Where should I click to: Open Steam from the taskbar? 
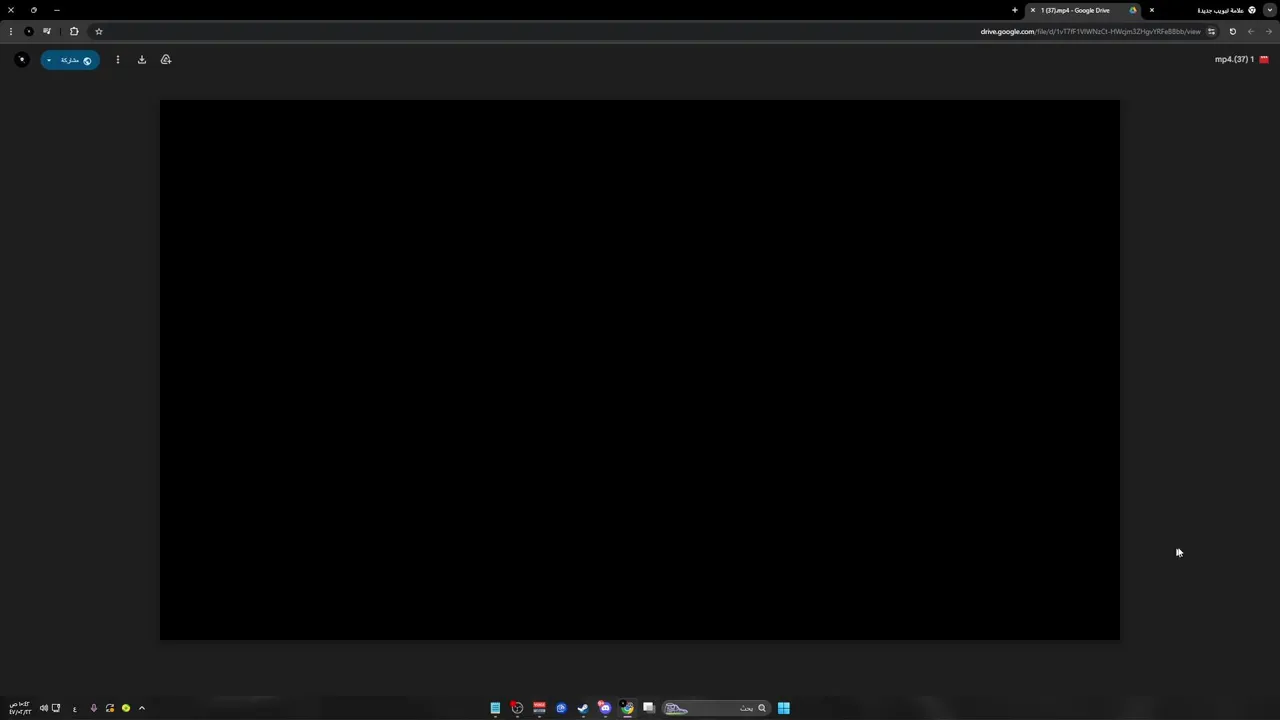[583, 708]
